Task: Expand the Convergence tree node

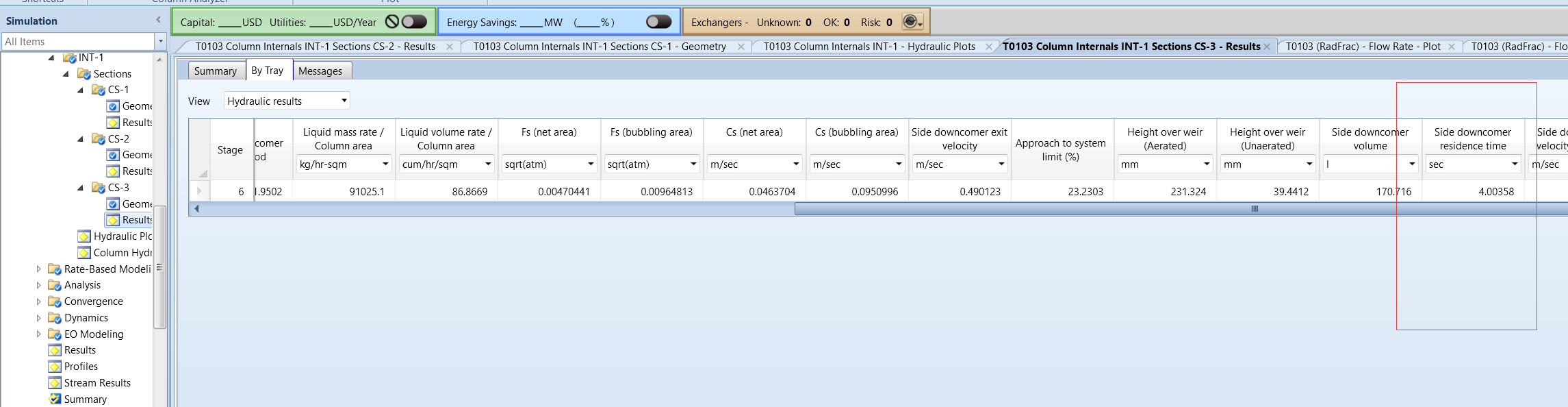Action: pos(38,301)
